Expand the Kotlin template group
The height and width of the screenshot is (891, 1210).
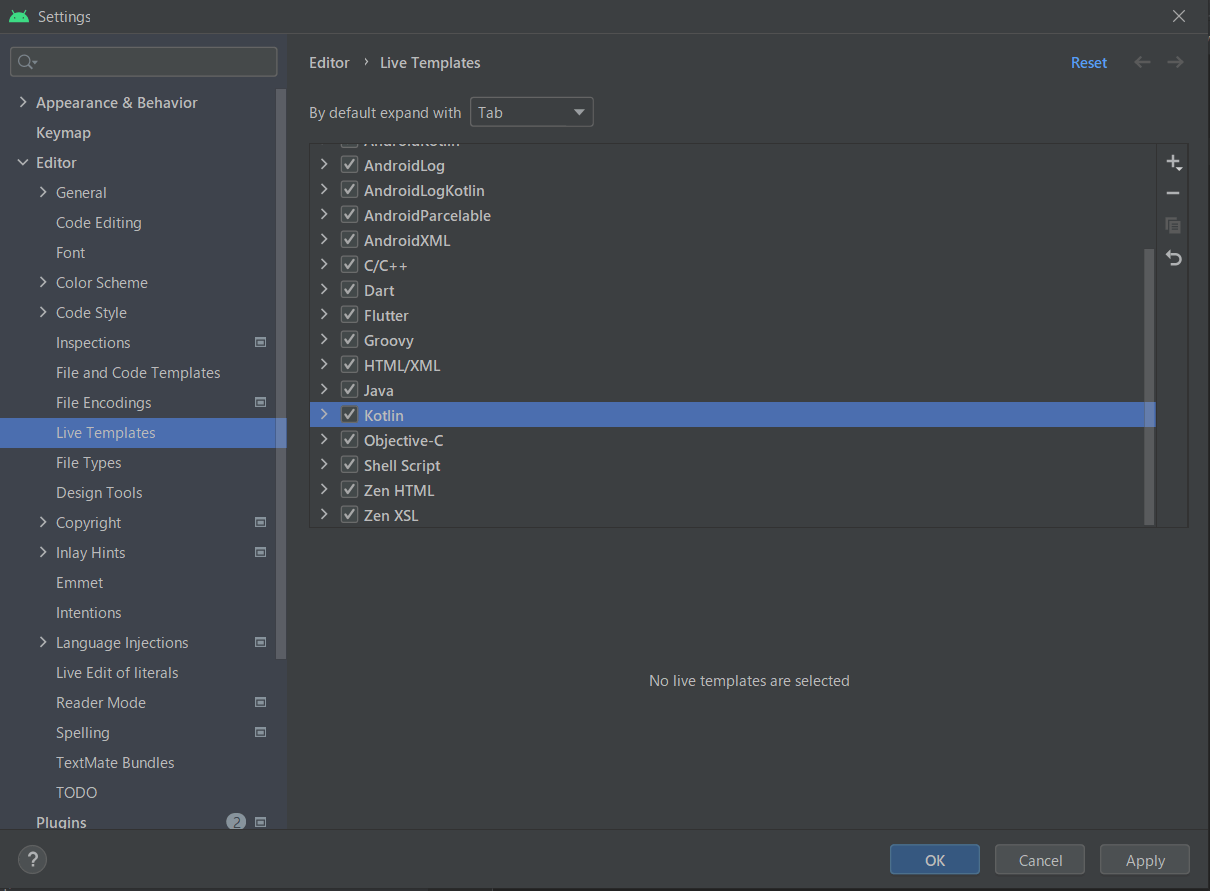point(323,414)
